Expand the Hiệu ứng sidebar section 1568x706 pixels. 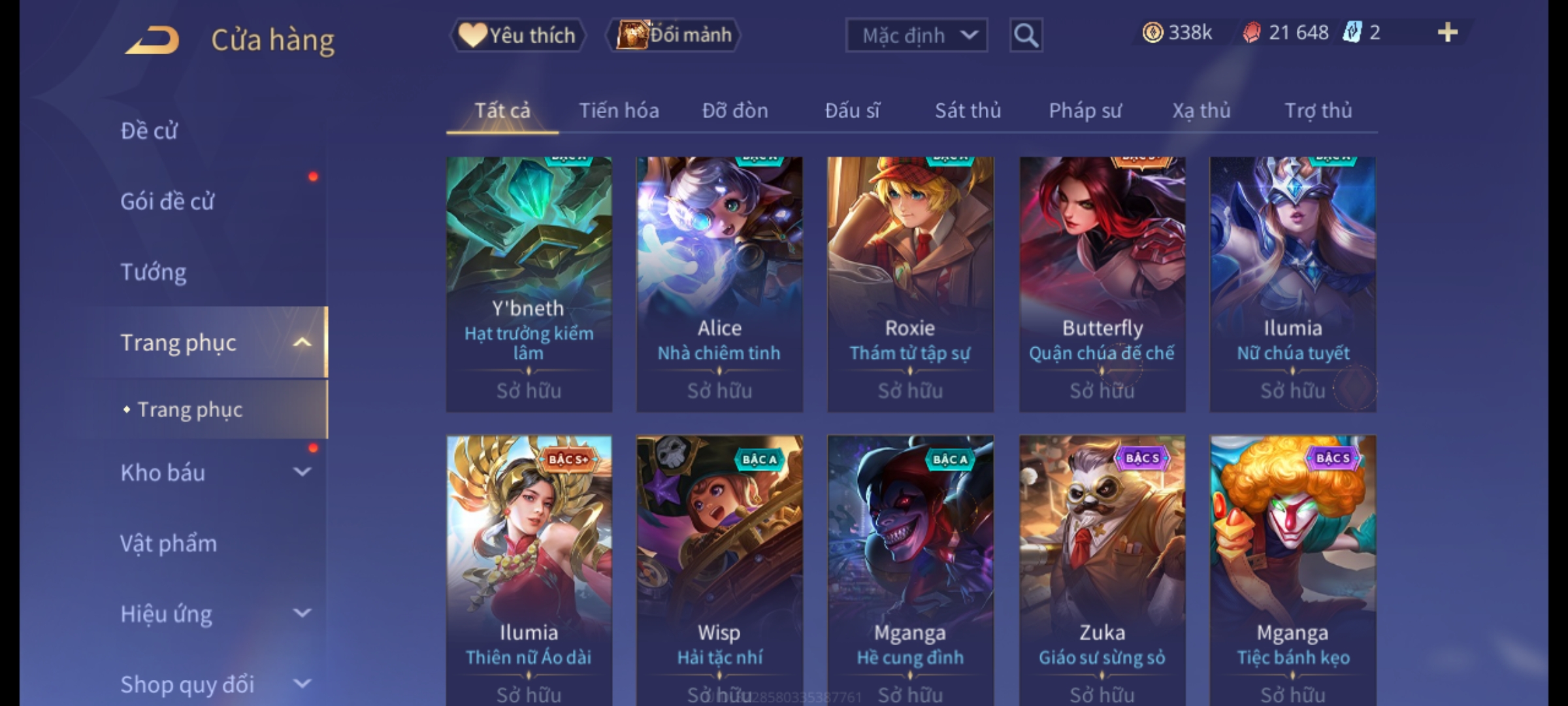302,613
